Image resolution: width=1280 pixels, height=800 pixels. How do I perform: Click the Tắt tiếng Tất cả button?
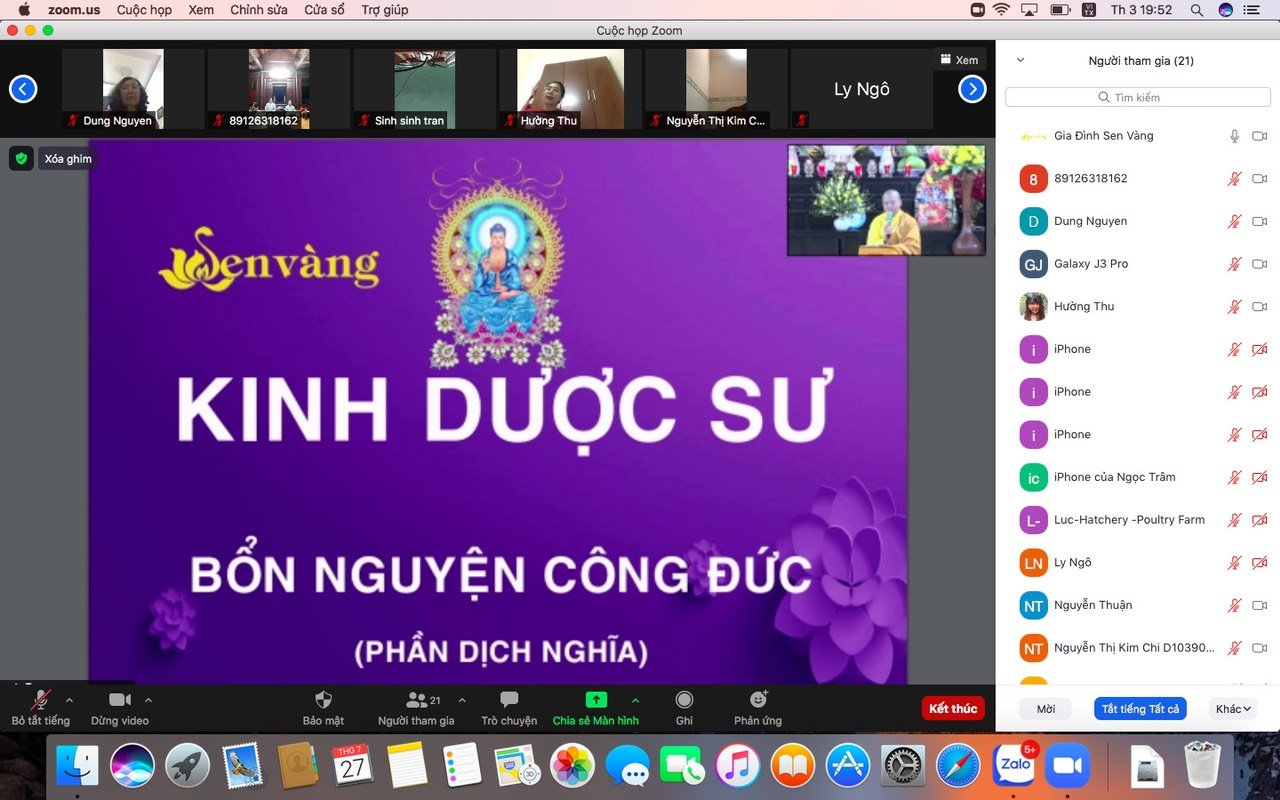tap(1140, 709)
